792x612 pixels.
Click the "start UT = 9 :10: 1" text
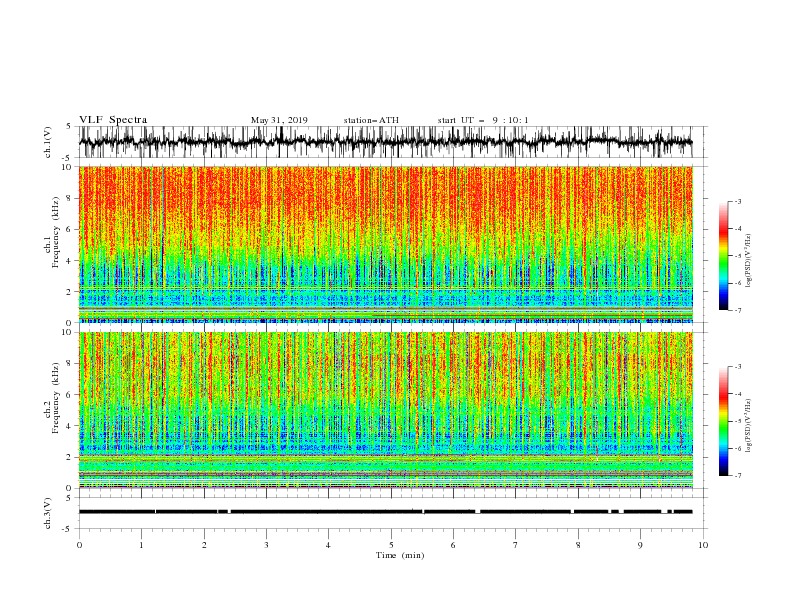(x=483, y=120)
